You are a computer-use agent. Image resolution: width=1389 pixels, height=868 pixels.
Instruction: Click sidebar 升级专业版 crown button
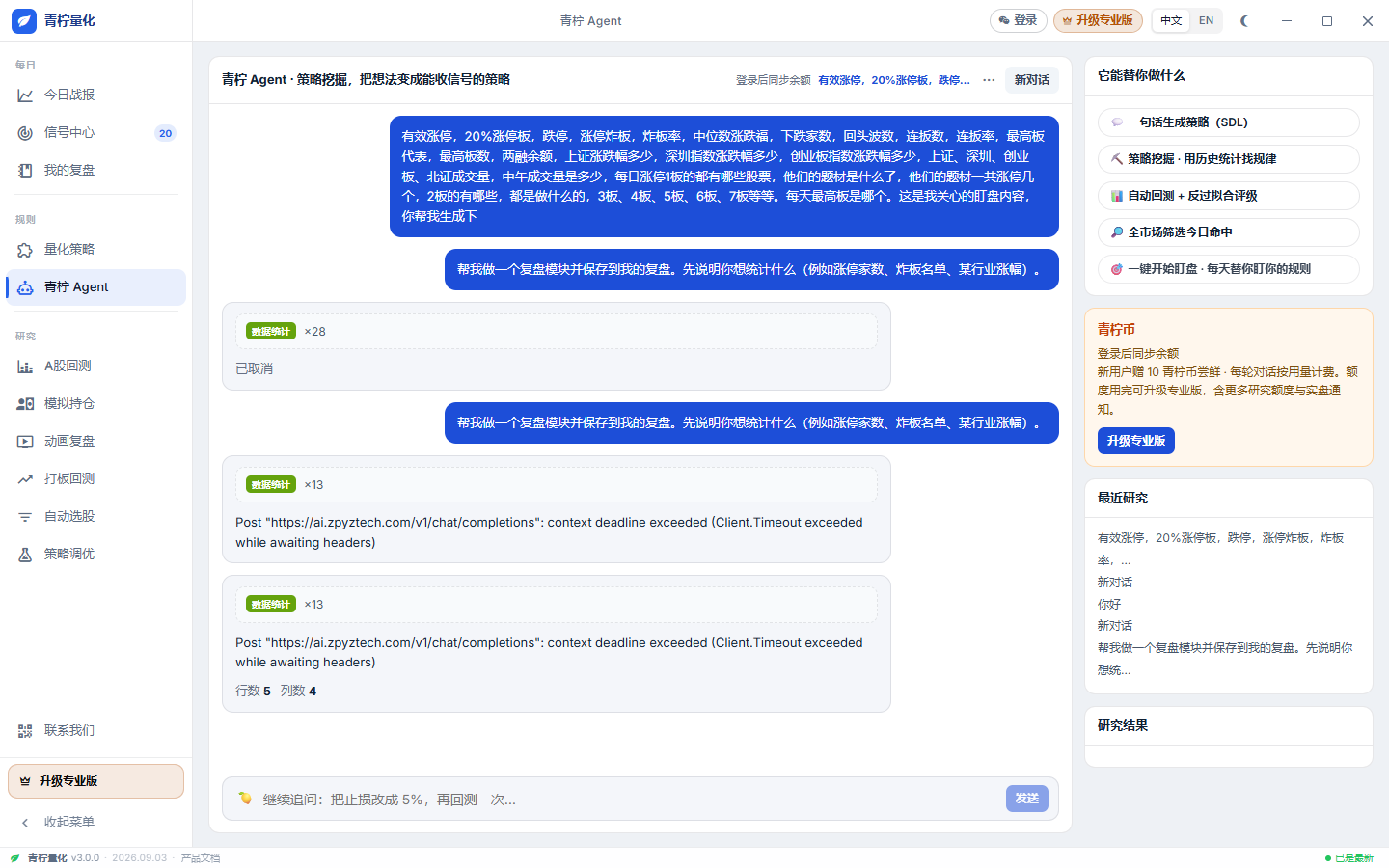point(95,781)
